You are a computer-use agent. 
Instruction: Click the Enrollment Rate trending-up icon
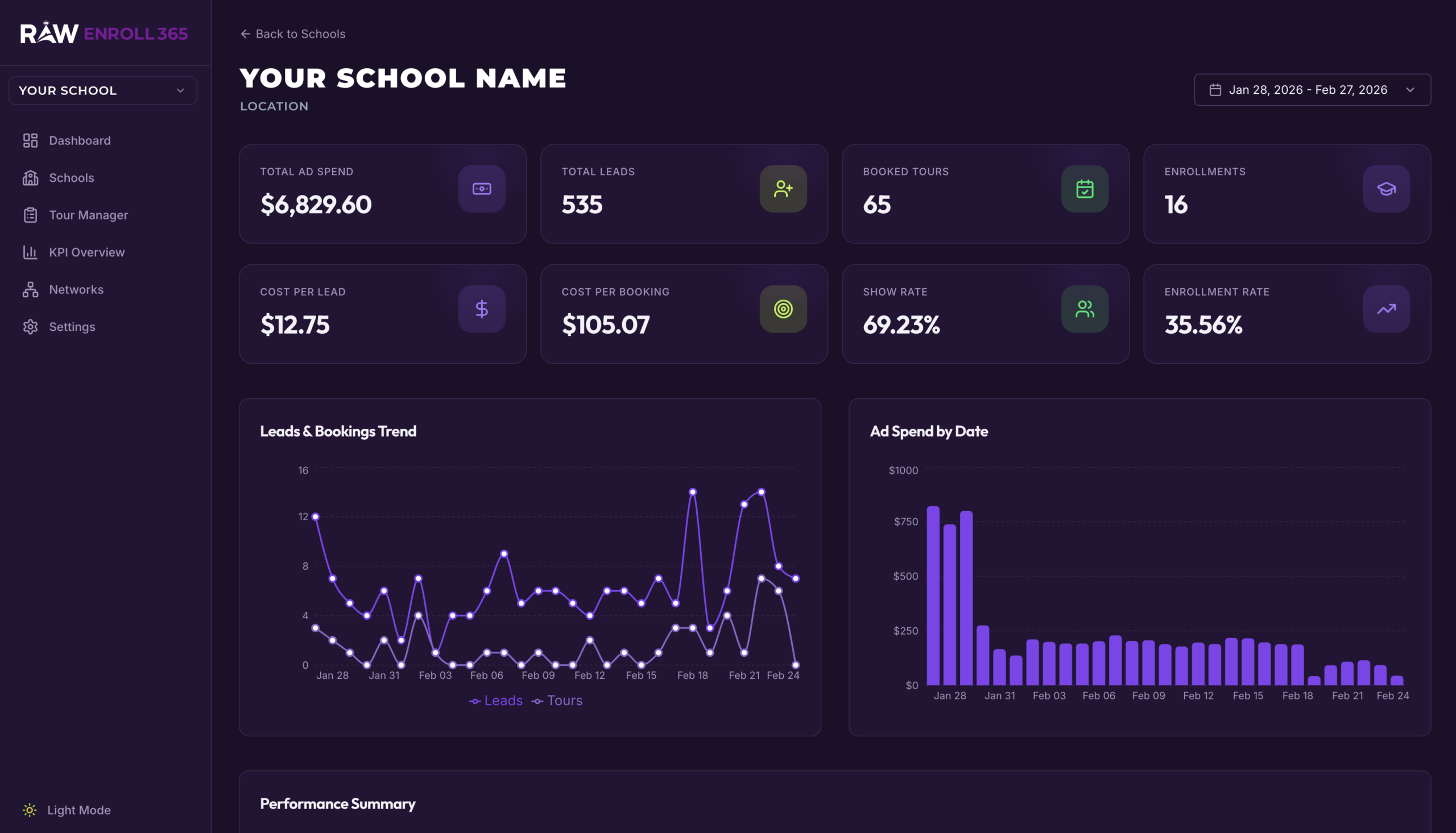(x=1385, y=309)
